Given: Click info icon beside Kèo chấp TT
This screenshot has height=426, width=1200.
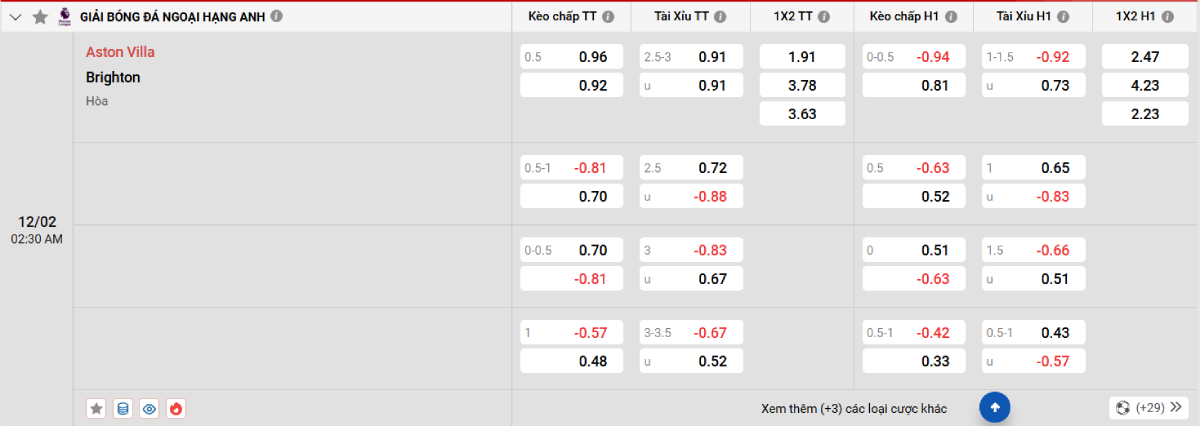Looking at the screenshot, I should point(609,17).
